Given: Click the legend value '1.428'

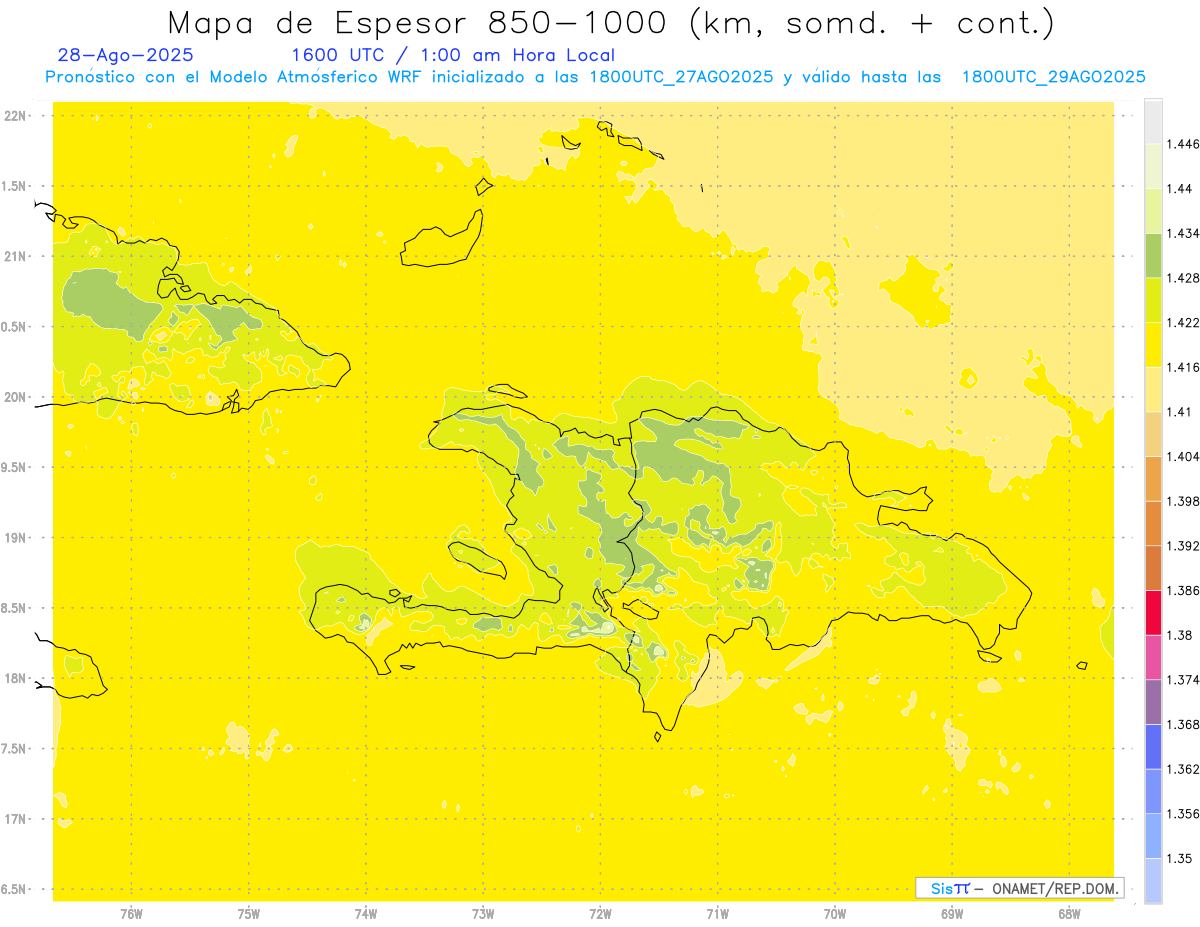Looking at the screenshot, I should point(1184,278).
